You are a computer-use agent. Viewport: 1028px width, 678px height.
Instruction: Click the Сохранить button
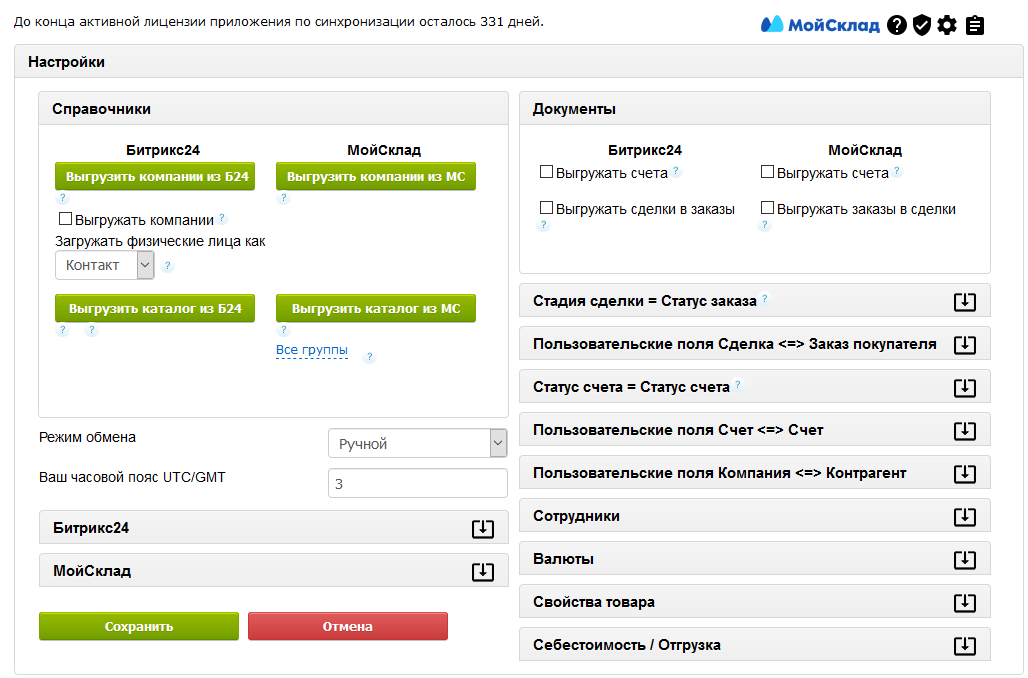click(139, 626)
